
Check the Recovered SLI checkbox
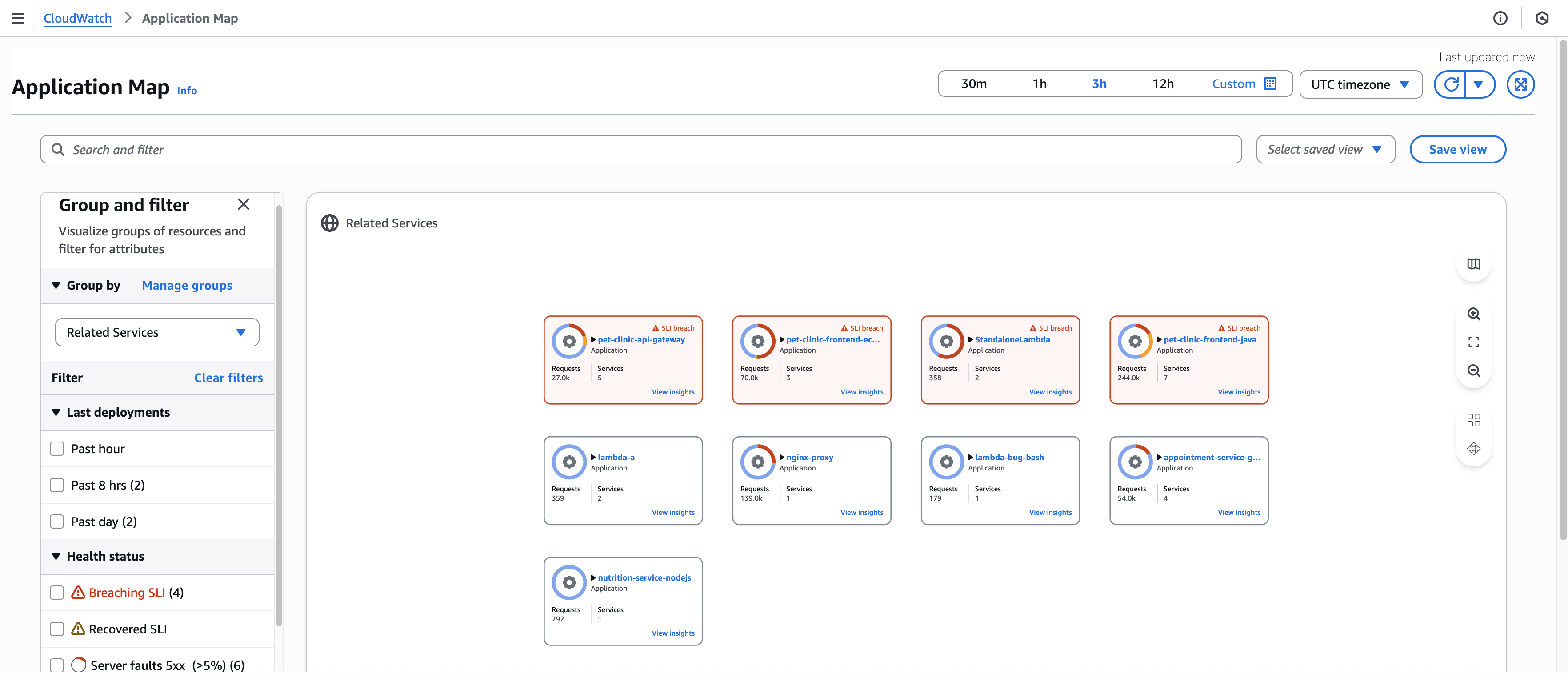click(x=56, y=629)
